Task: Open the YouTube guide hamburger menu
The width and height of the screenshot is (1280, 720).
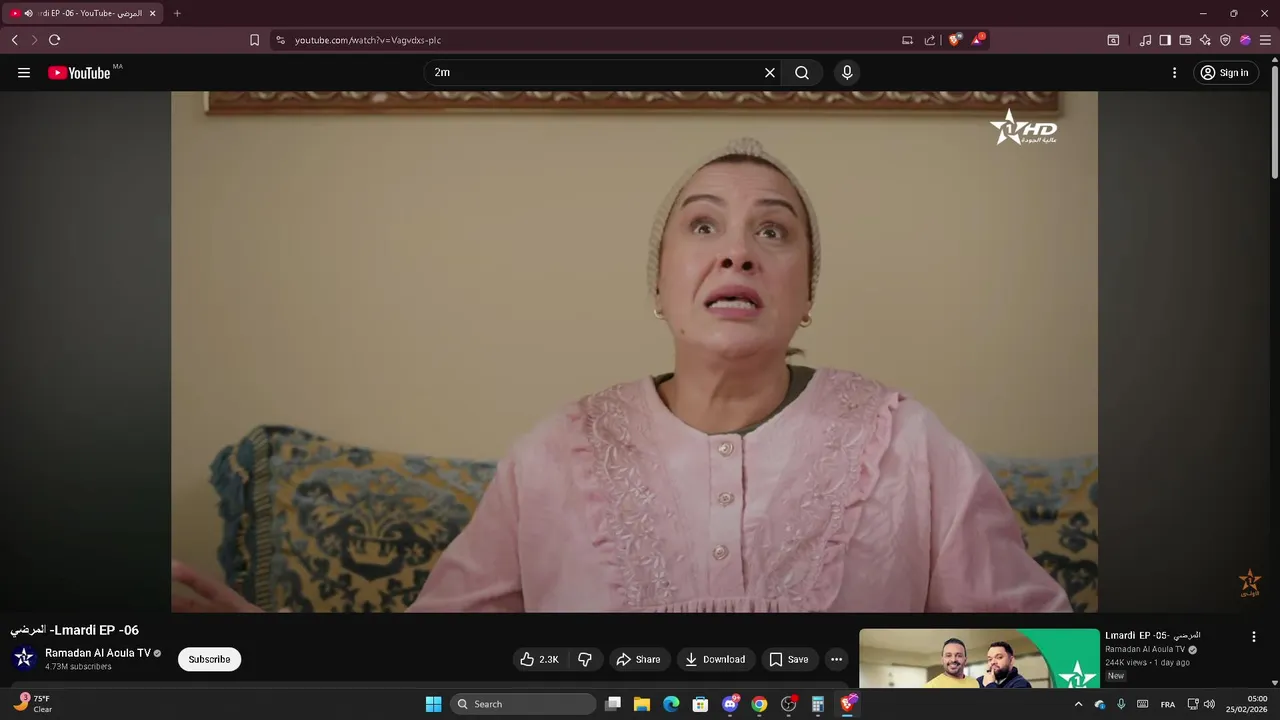Action: [x=24, y=73]
